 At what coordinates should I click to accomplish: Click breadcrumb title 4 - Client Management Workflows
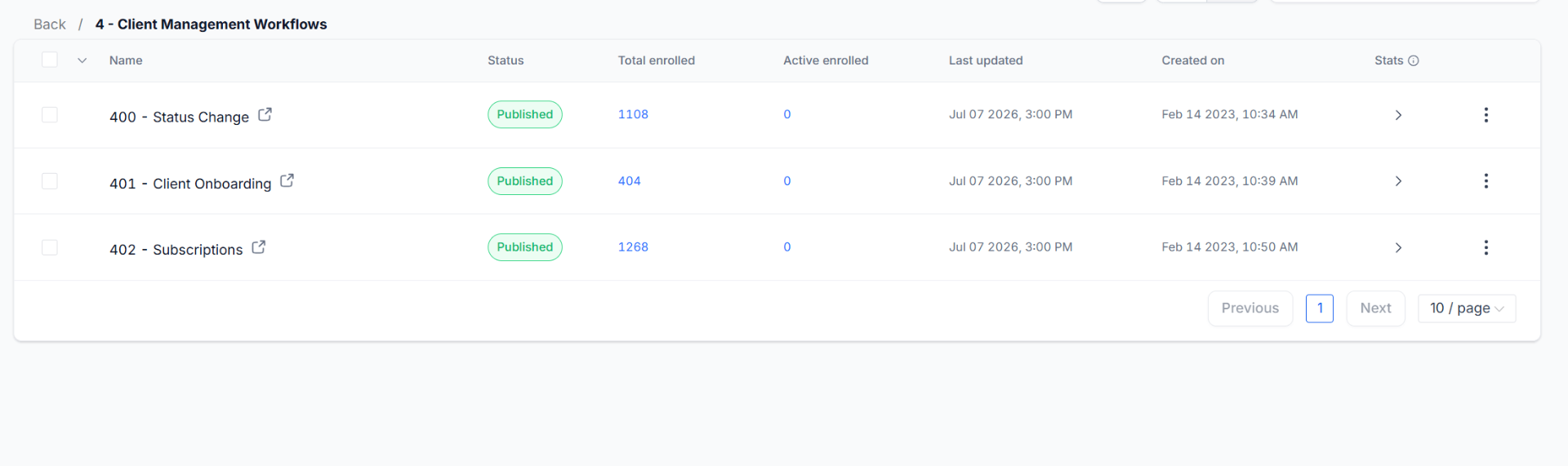[x=211, y=24]
